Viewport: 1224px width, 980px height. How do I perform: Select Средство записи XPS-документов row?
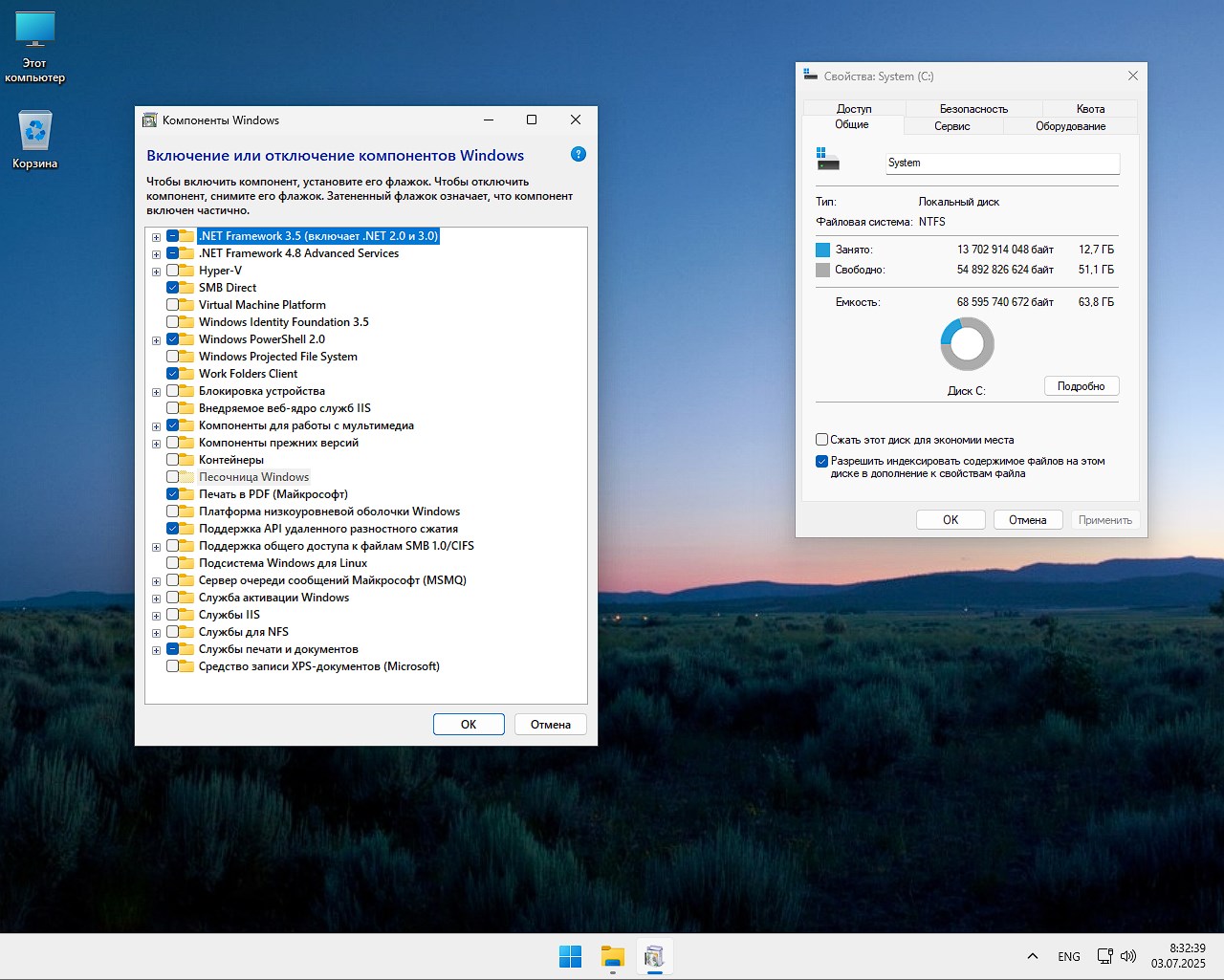[x=319, y=666]
